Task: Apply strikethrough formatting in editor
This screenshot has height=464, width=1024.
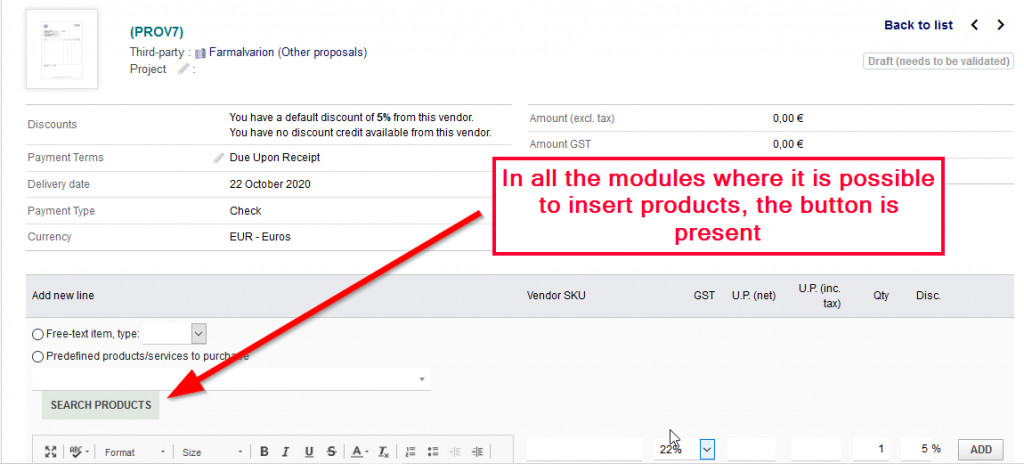Action: [331, 452]
